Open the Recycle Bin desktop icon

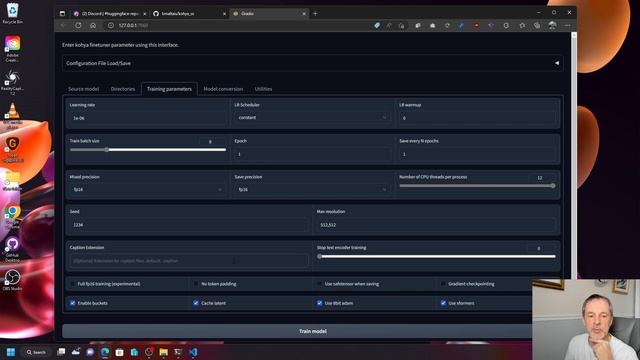12,13
